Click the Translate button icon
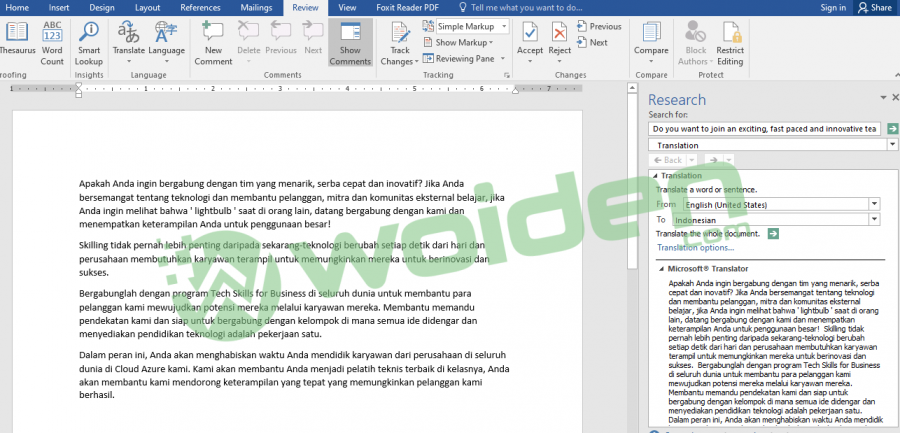The height and width of the screenshot is (433, 900). [x=129, y=32]
